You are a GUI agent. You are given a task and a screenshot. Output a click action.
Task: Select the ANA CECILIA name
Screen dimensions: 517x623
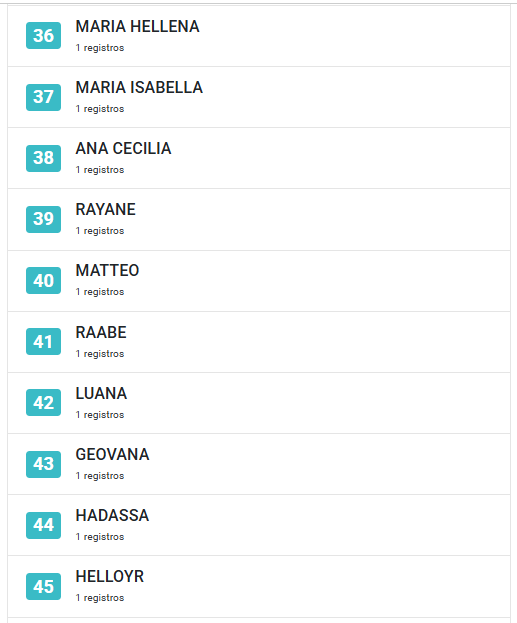click(123, 149)
